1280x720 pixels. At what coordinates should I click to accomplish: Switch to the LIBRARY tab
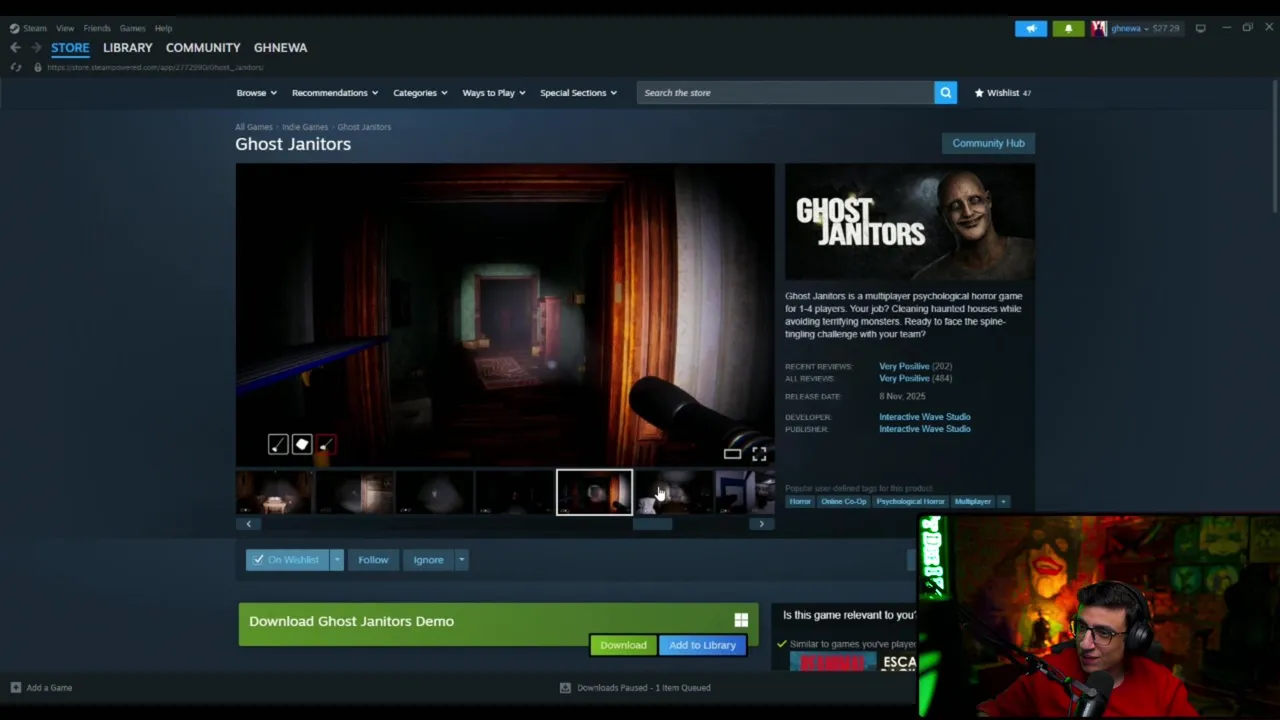tap(128, 47)
